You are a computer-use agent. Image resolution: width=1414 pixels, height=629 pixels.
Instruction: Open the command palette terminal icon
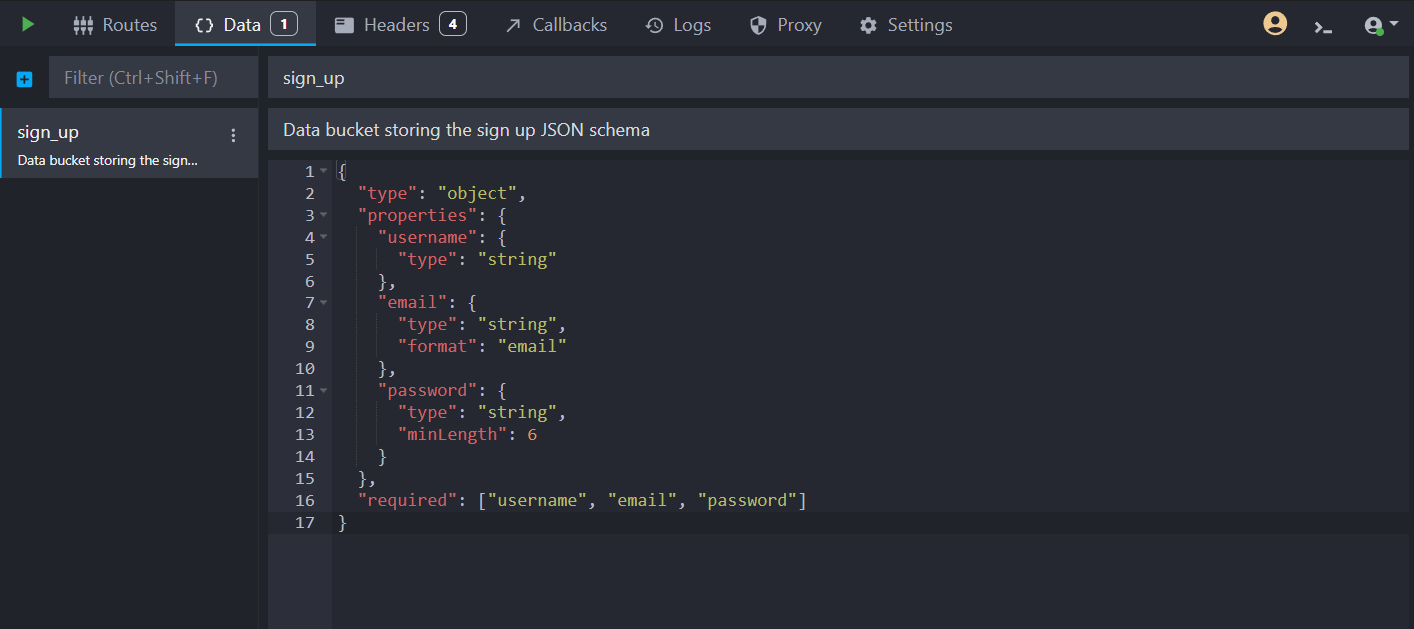click(x=1323, y=25)
